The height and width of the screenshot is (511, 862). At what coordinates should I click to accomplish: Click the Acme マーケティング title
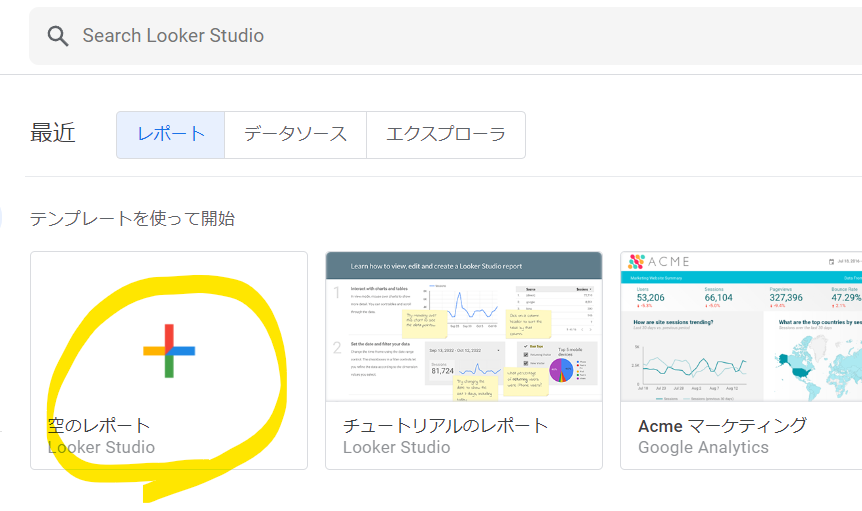pos(722,426)
